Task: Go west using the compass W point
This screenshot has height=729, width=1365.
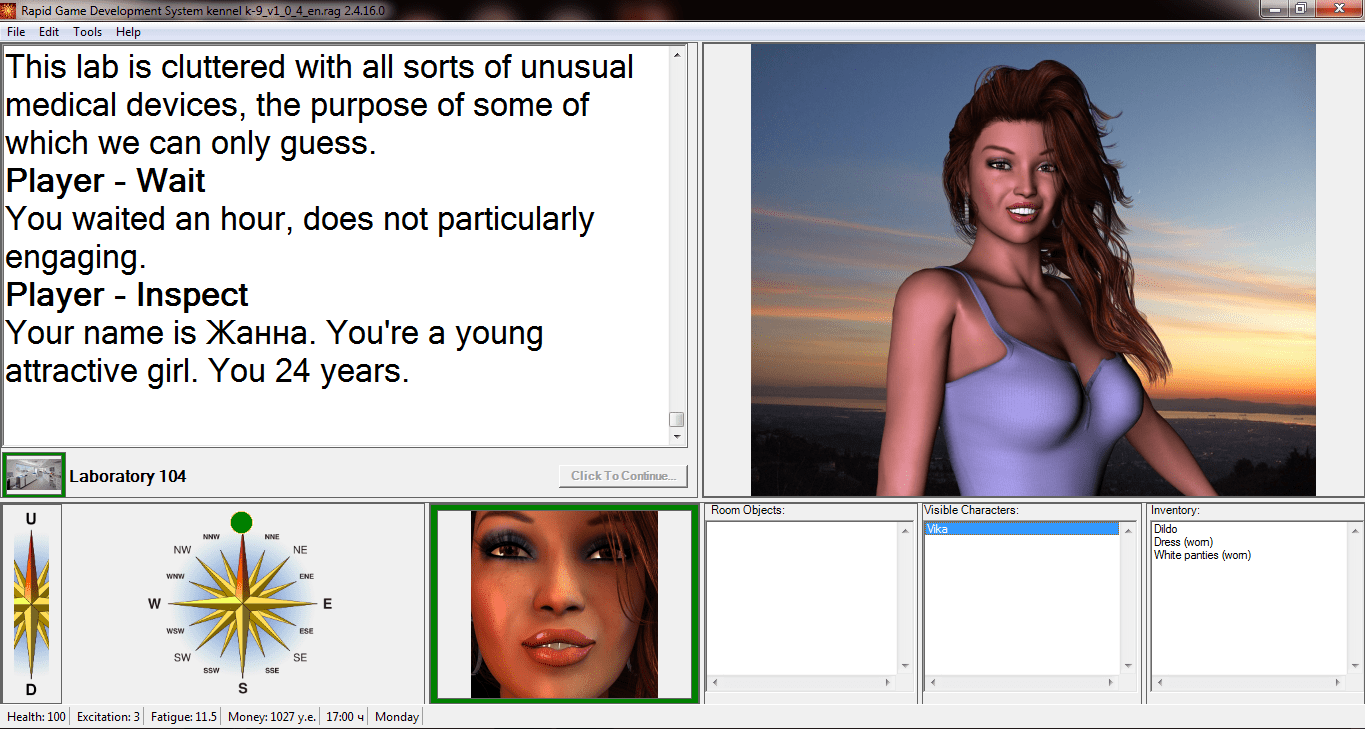Action: tap(155, 604)
